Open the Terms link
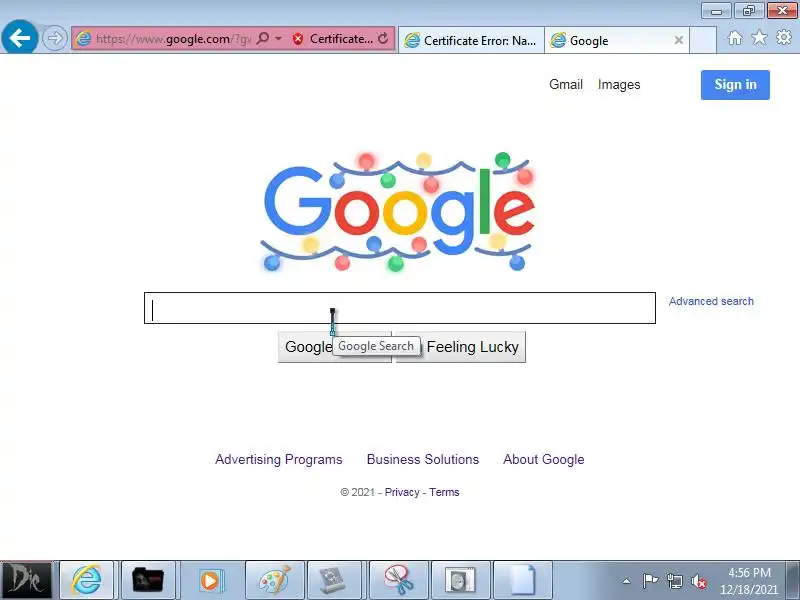 pos(444,492)
